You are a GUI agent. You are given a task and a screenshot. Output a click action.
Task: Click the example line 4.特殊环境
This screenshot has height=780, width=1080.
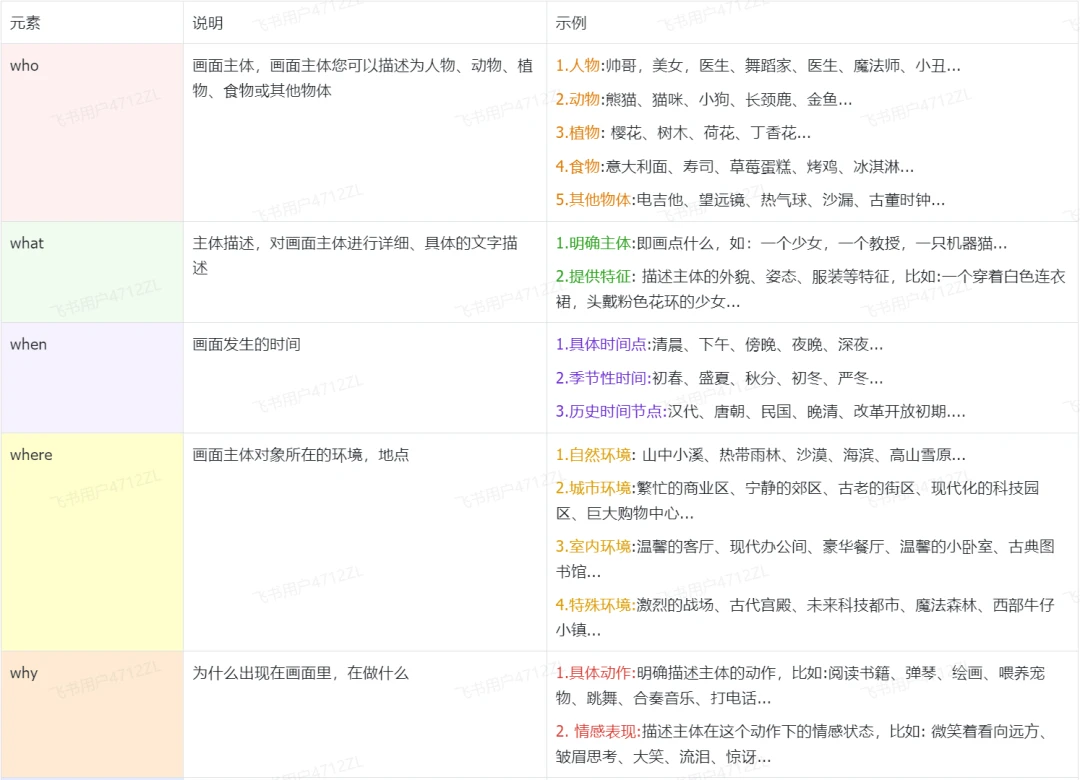click(805, 617)
